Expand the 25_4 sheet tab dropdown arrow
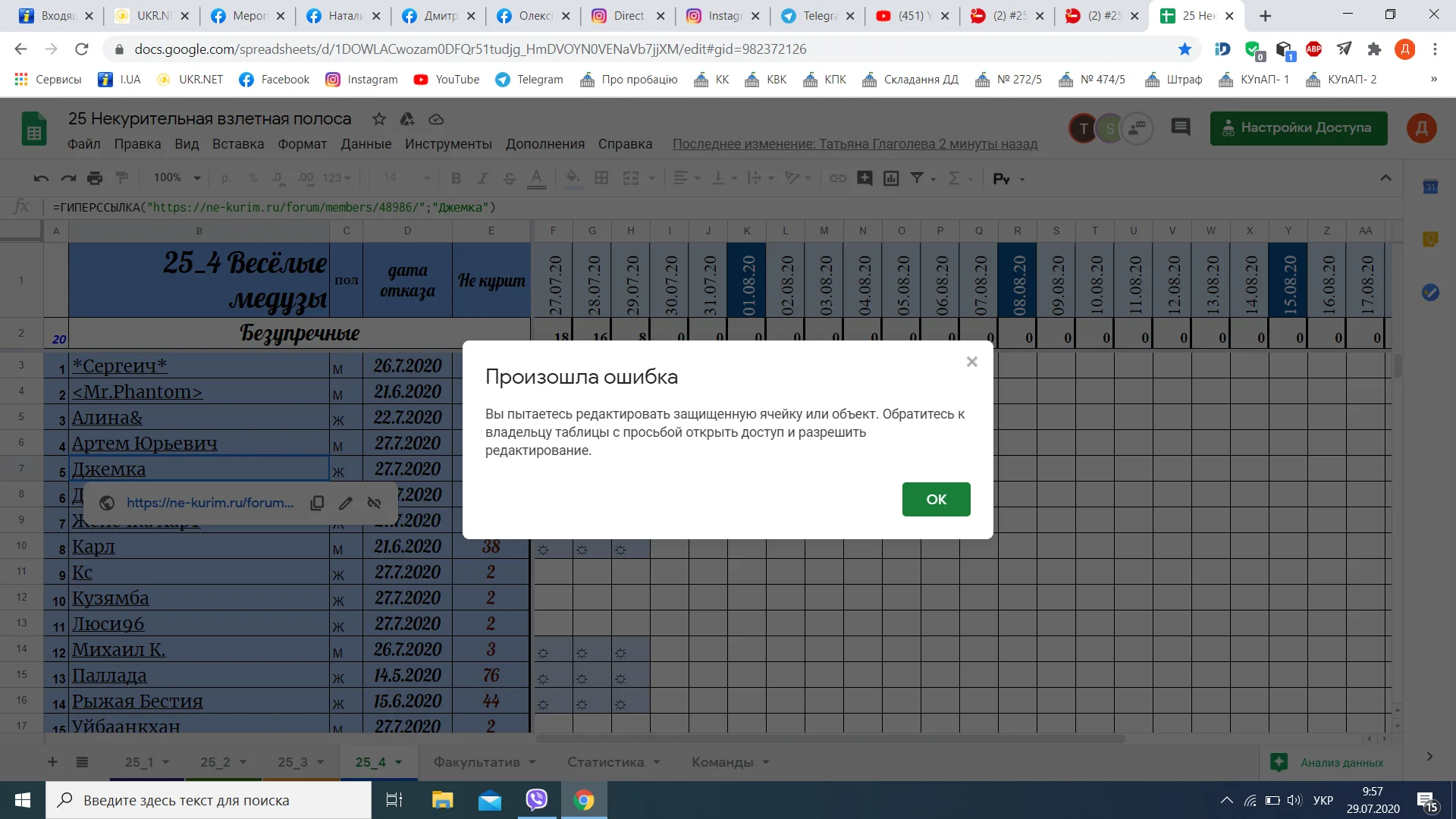The image size is (1456, 819). click(x=398, y=762)
